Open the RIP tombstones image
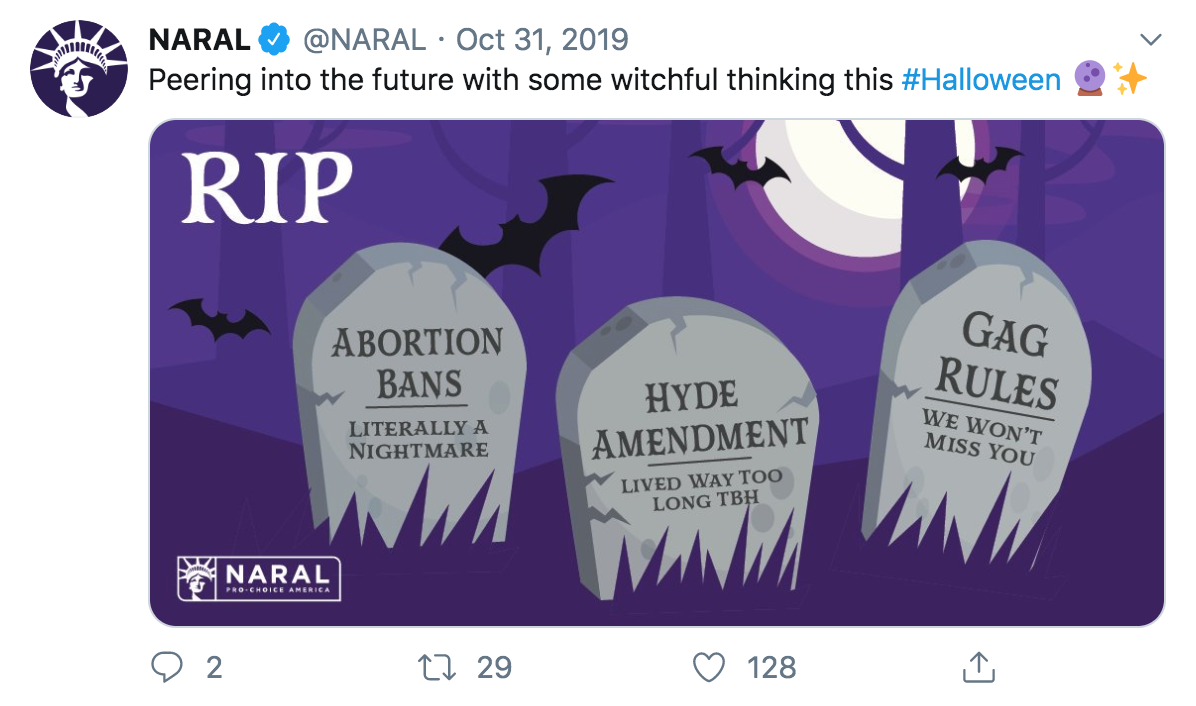The width and height of the screenshot is (1196, 706). [657, 373]
